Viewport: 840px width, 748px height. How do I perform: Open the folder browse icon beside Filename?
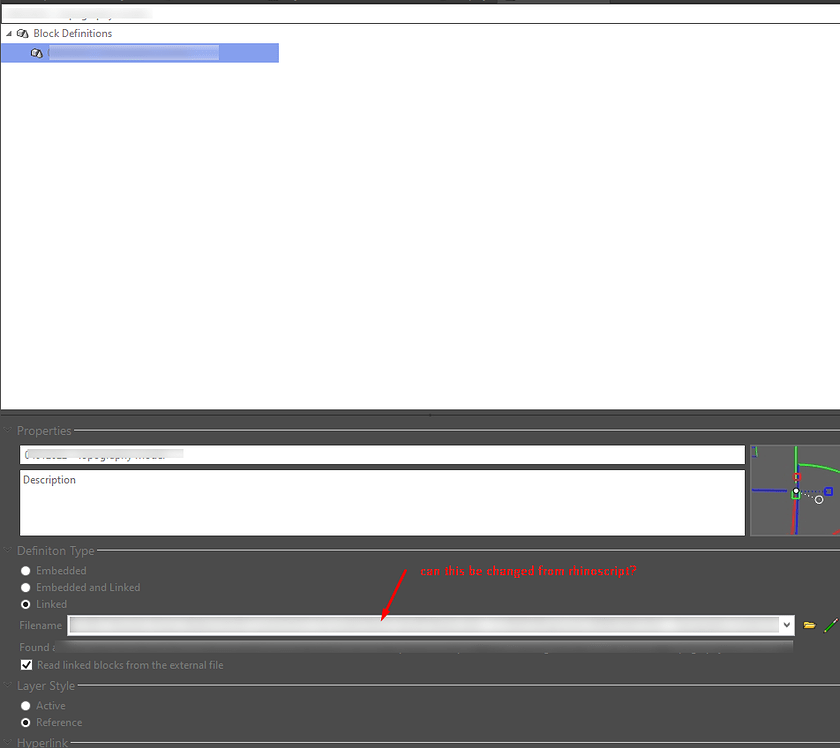(810, 624)
